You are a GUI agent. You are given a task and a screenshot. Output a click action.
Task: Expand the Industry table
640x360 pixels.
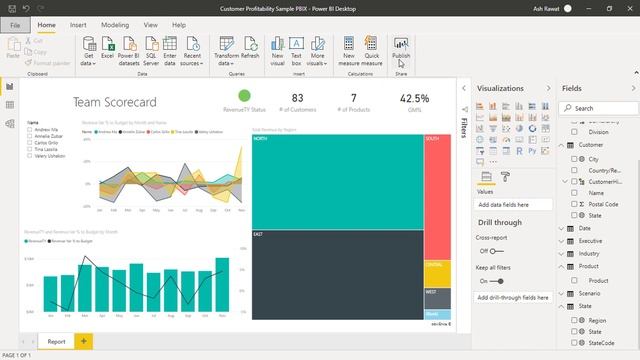click(562, 253)
